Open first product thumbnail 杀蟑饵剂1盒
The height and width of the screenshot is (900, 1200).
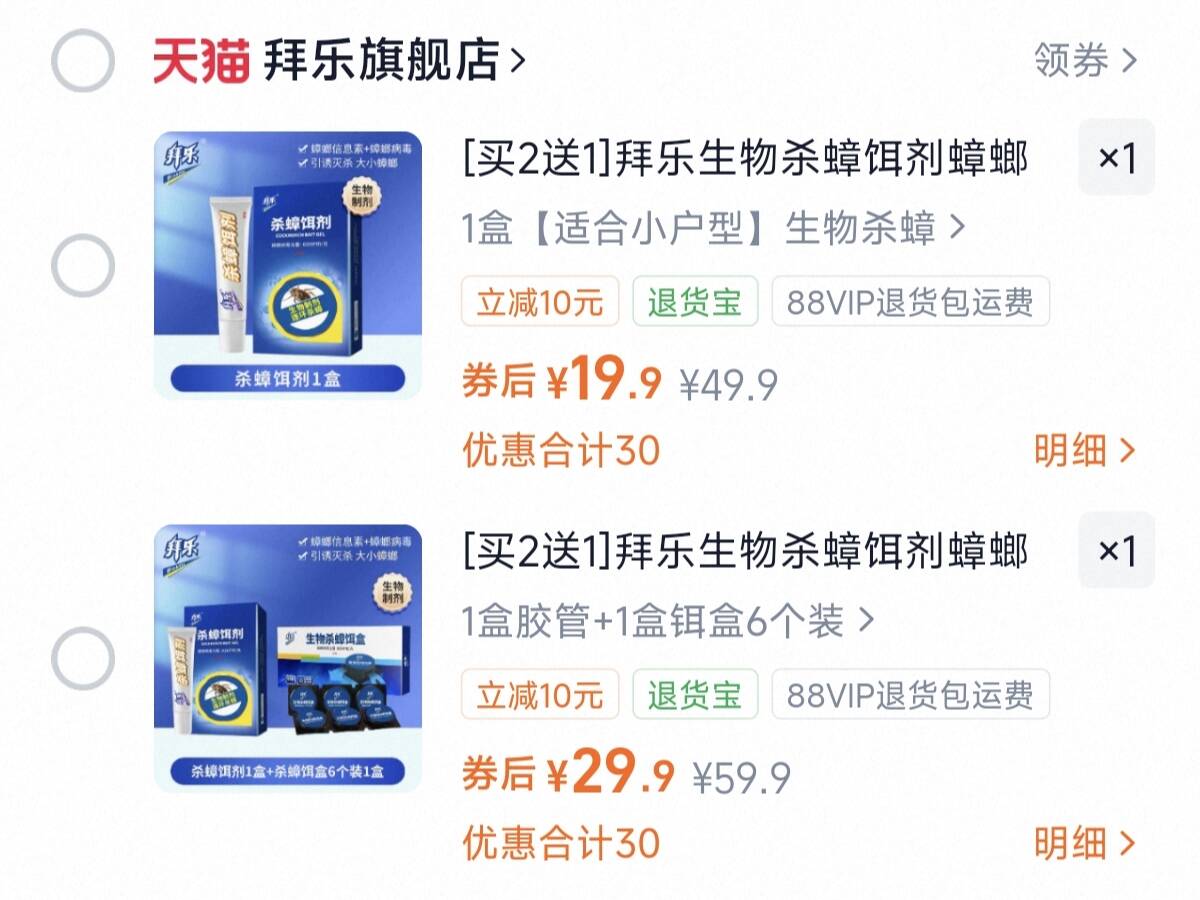[288, 265]
